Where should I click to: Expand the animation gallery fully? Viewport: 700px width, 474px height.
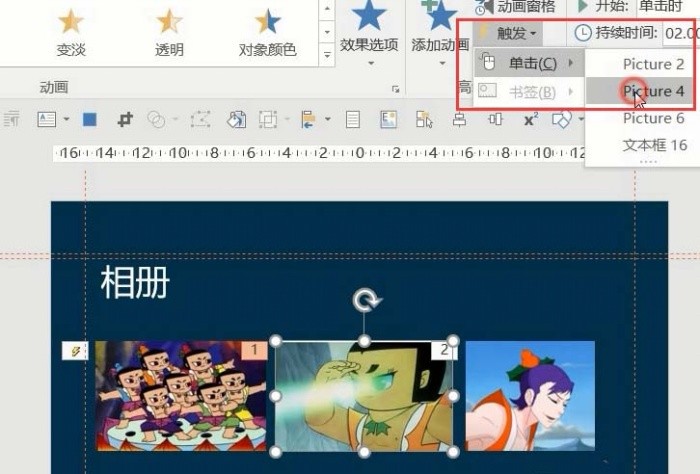(327, 55)
